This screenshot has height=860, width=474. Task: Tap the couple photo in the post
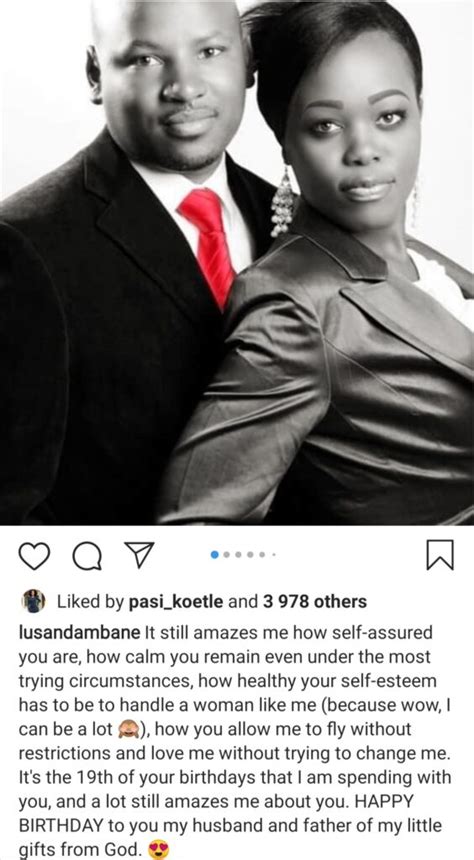(x=237, y=262)
